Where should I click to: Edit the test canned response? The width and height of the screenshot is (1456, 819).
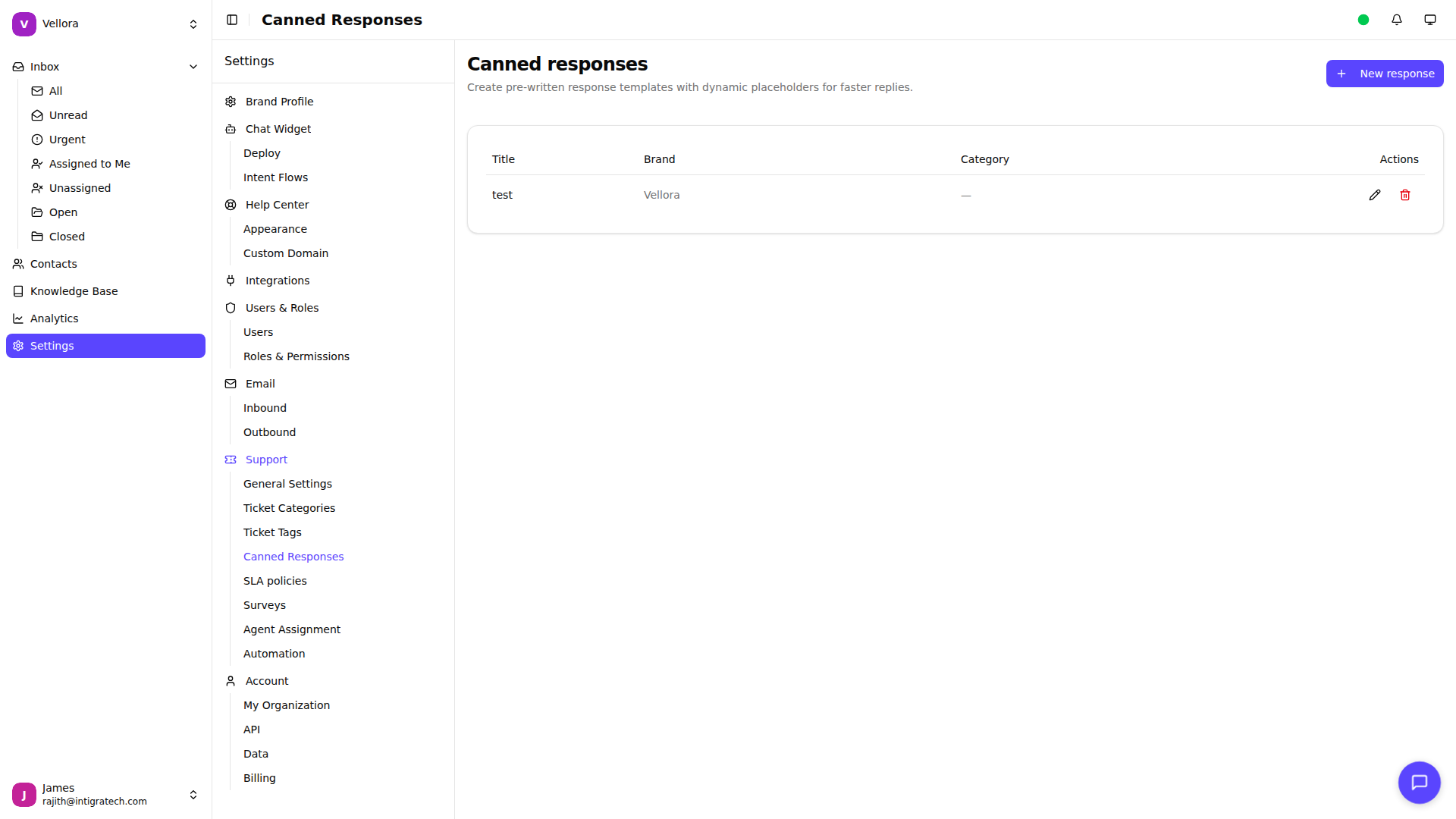[1375, 195]
